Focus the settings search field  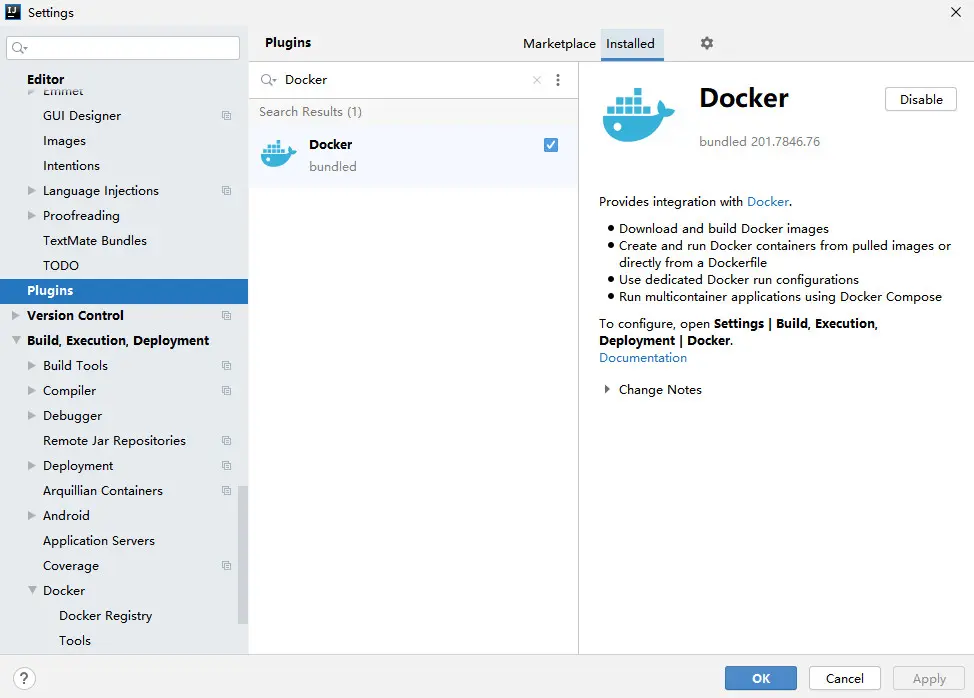point(123,48)
